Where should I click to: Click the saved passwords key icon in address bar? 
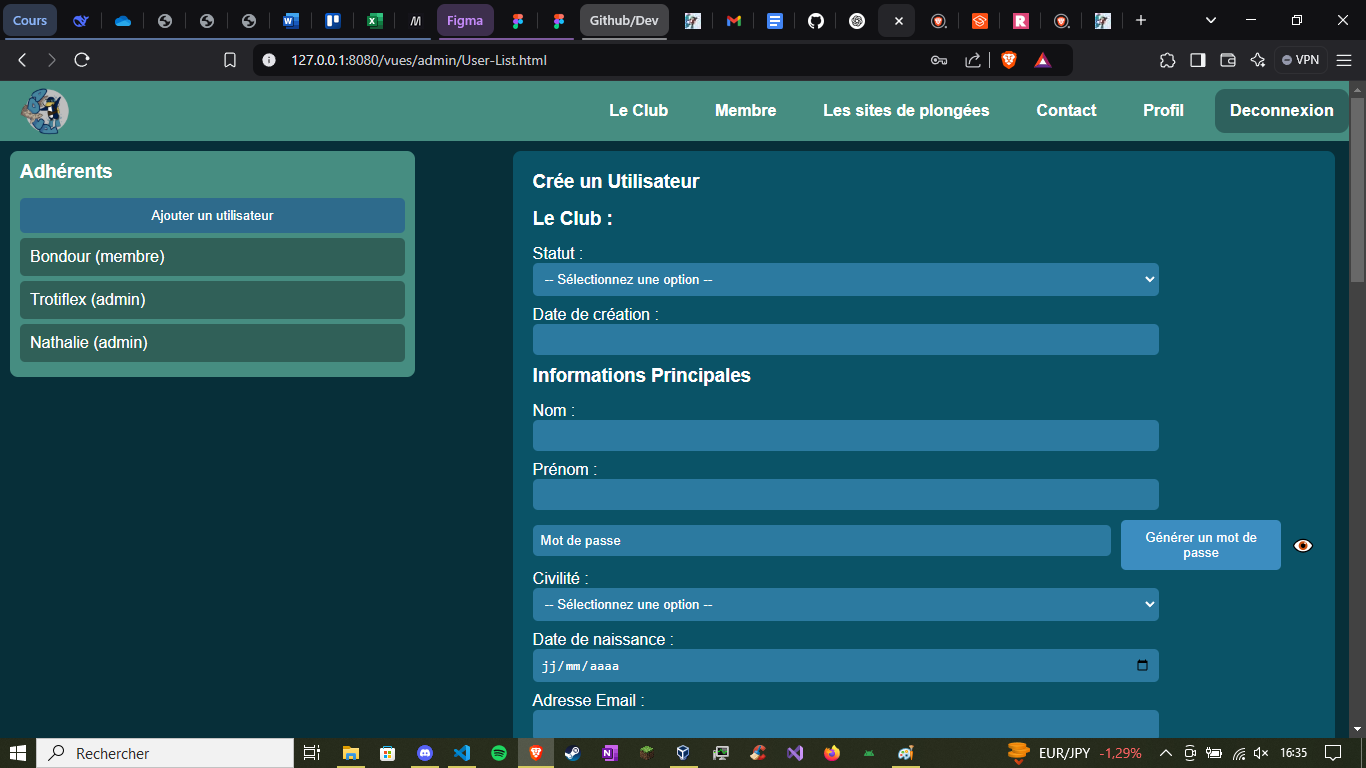pyautogui.click(x=938, y=60)
